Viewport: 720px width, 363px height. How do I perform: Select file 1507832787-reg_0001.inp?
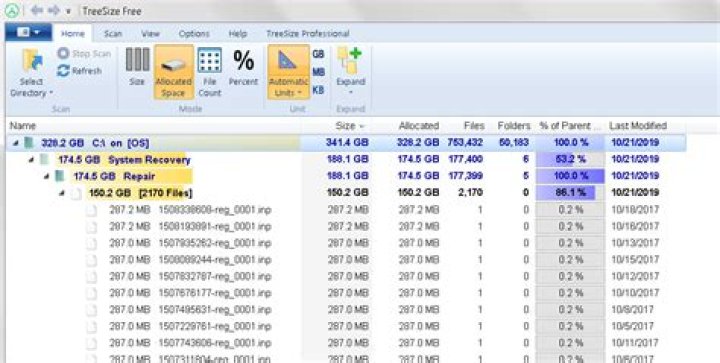click(x=215, y=276)
